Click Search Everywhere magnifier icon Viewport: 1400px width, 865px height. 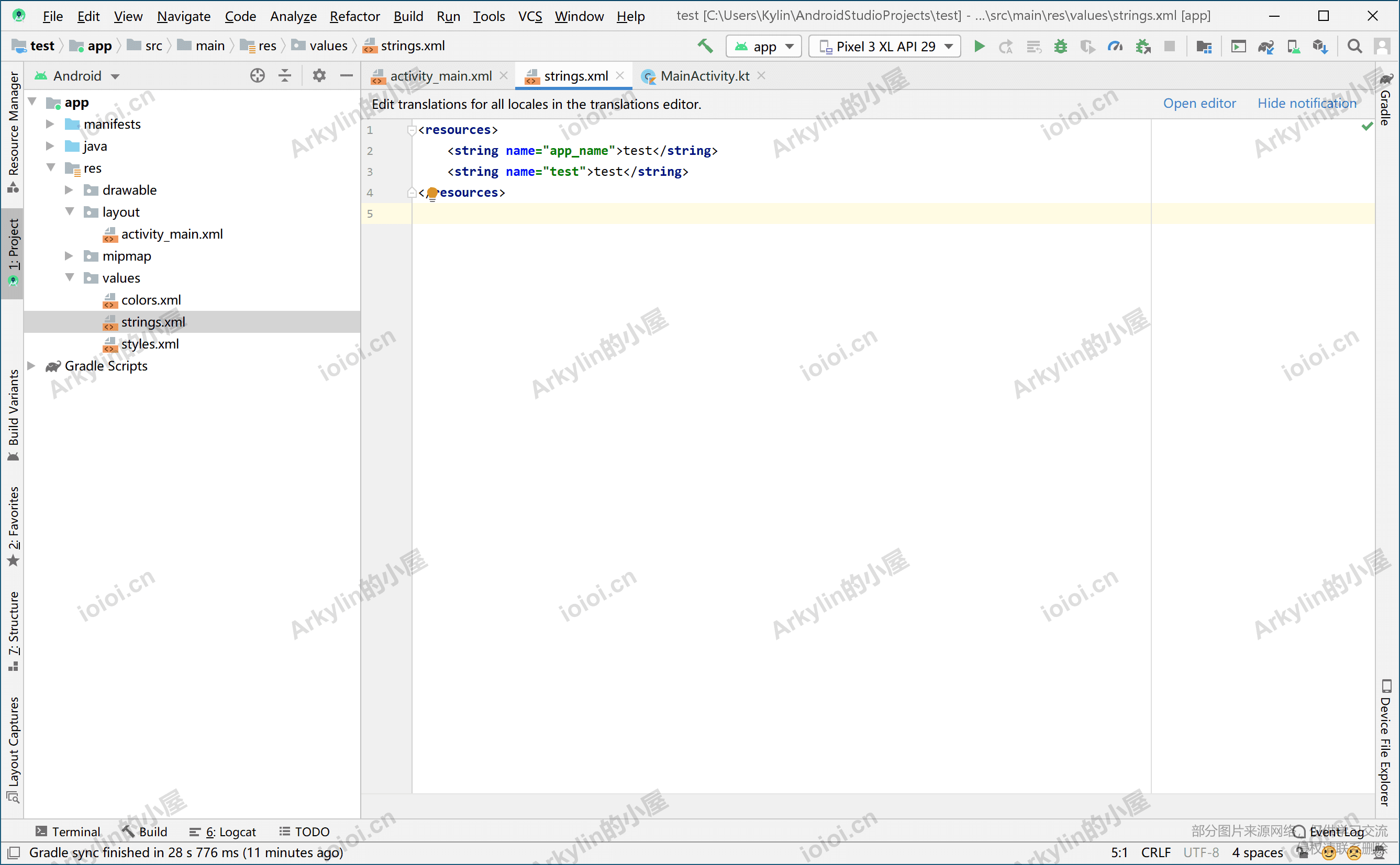pos(1355,46)
